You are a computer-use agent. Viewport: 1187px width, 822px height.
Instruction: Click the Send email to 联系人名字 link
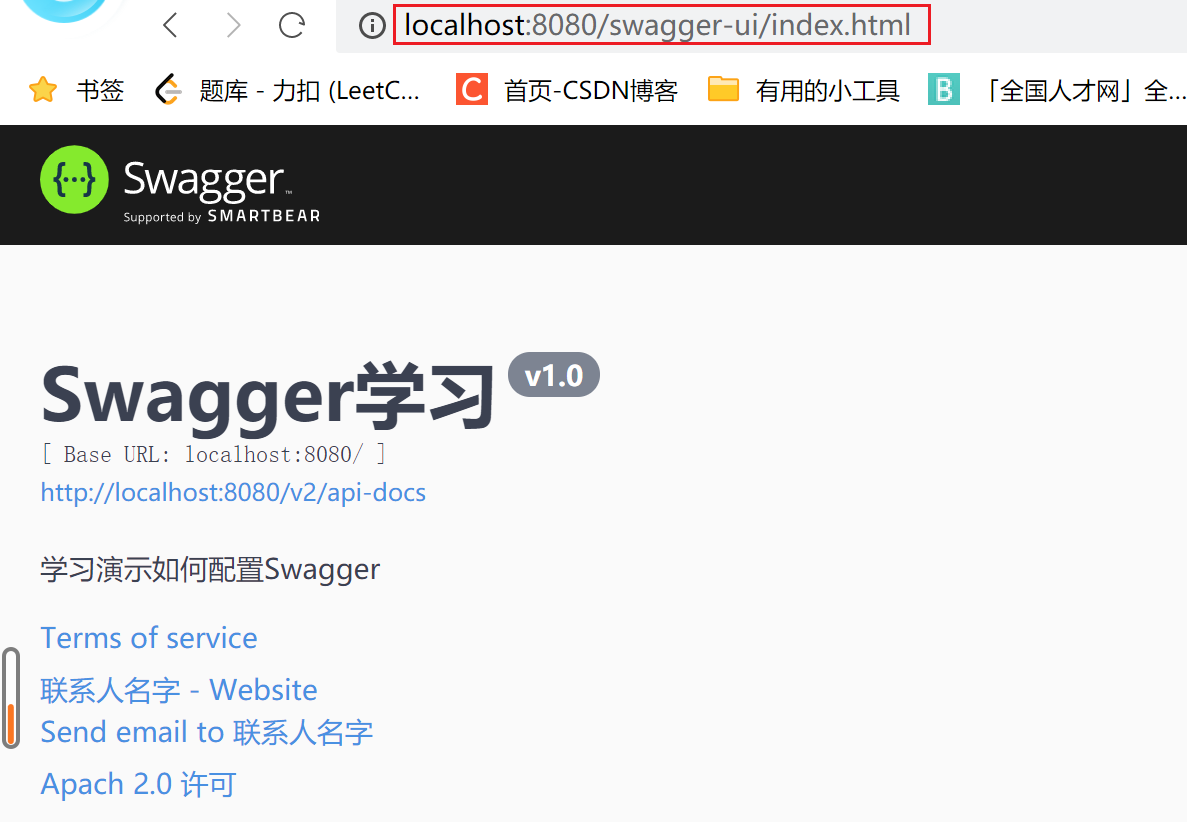206,731
